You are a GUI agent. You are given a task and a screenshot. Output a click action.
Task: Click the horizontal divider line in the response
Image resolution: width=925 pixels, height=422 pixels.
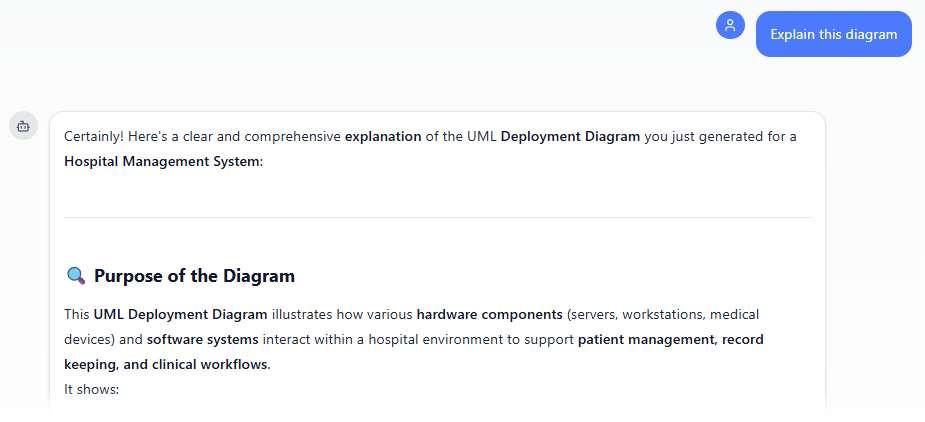click(437, 217)
